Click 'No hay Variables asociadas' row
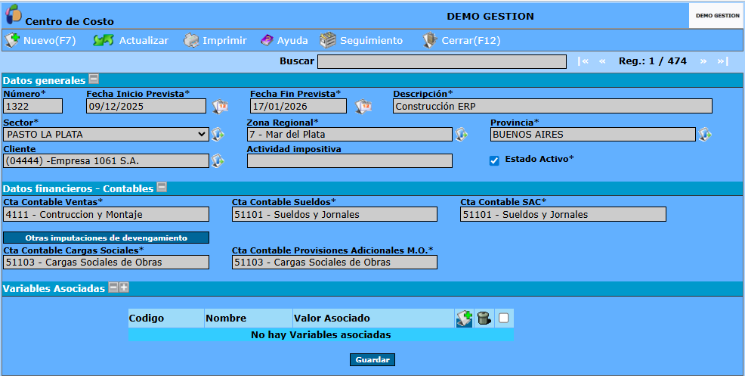Viewport: 745px width, 376px height. pyautogui.click(x=321, y=335)
